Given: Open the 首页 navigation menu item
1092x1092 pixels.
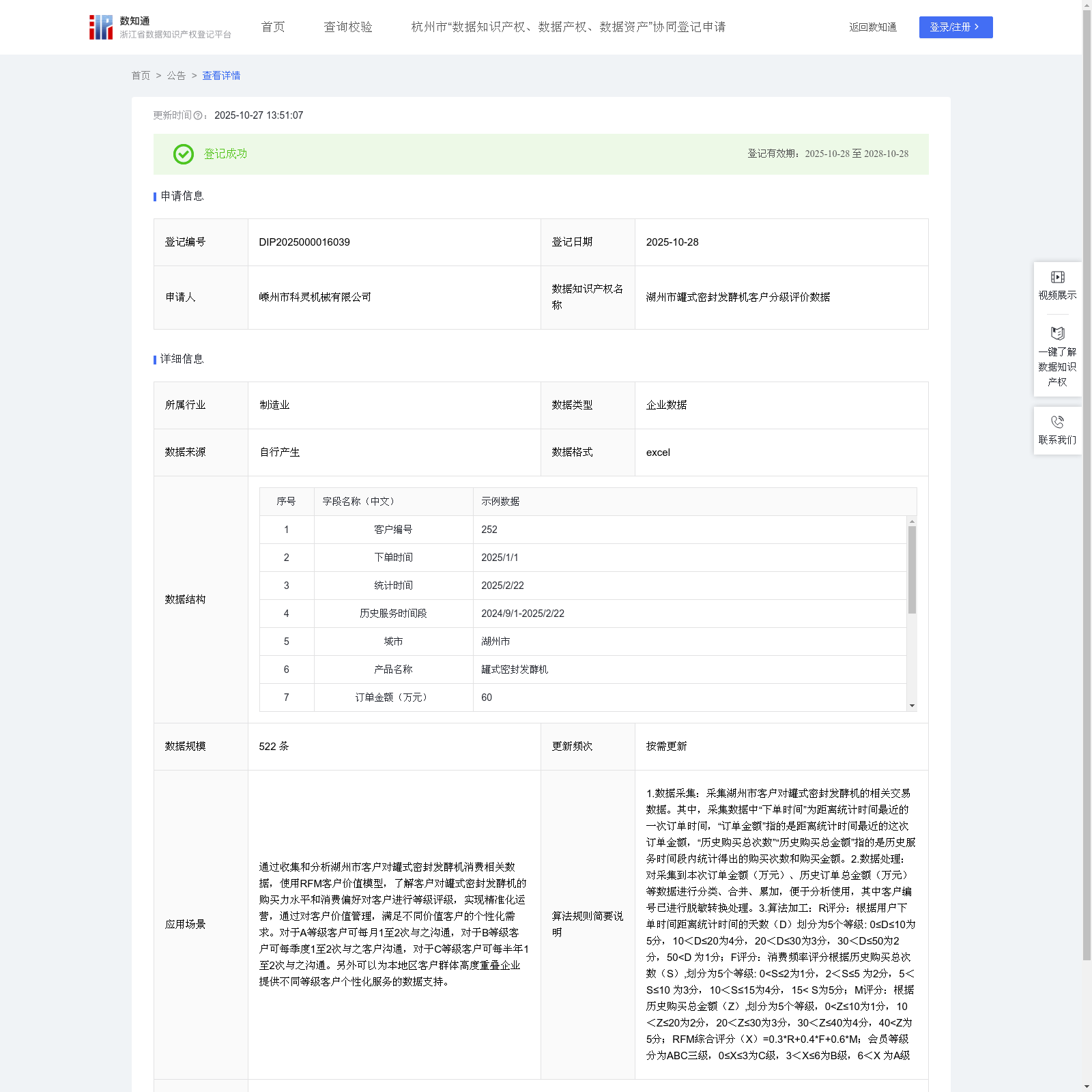Looking at the screenshot, I should click(x=273, y=27).
